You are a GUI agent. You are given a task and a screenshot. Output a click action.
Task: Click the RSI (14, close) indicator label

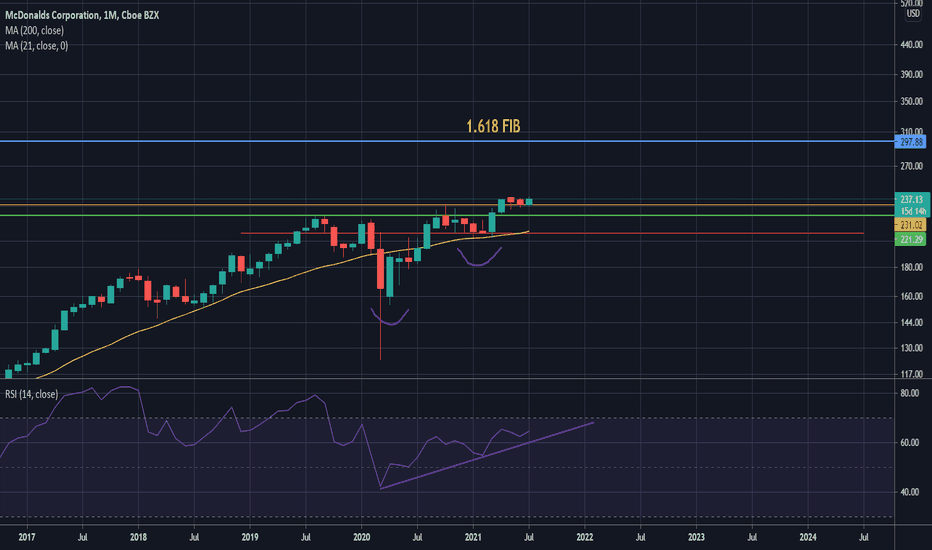pyautogui.click(x=32, y=394)
